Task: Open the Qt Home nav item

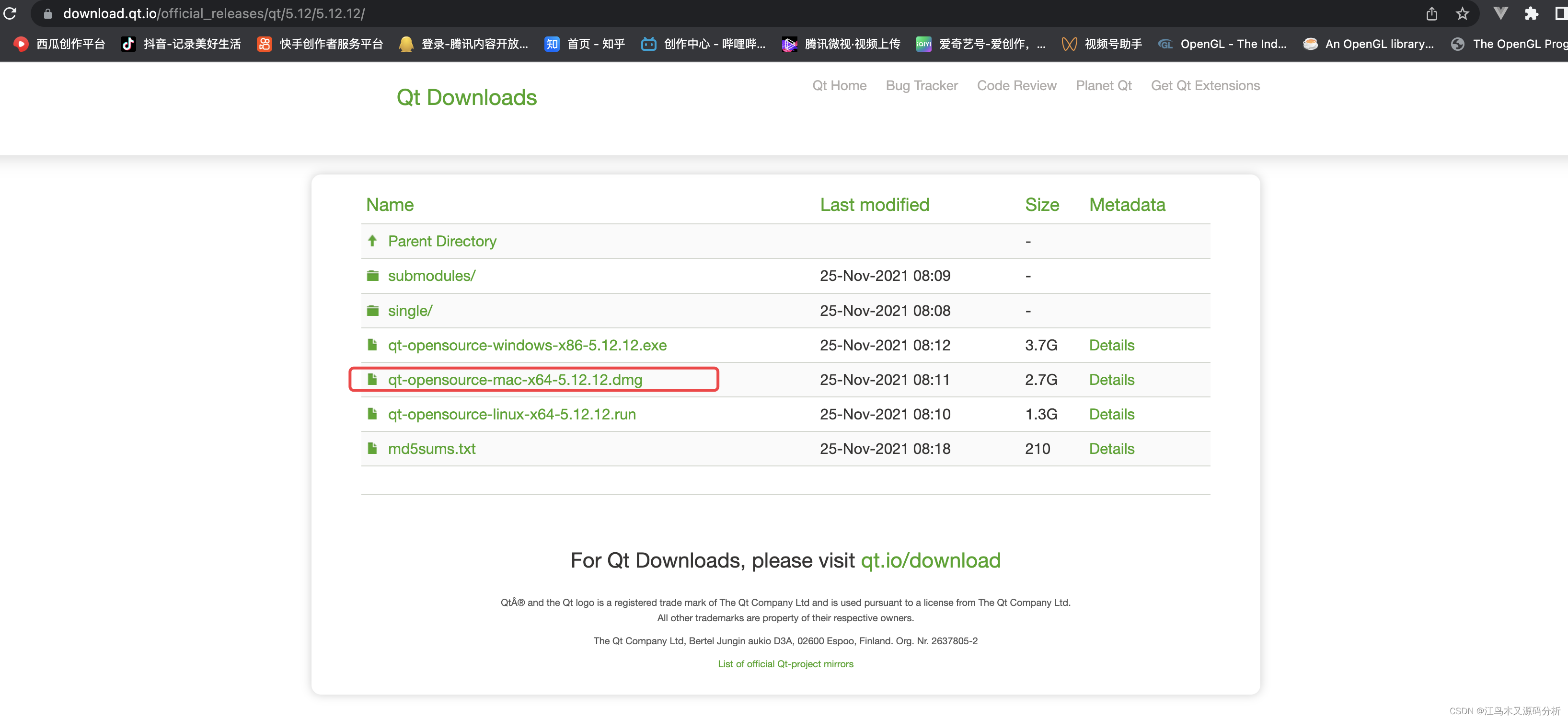Action: pos(840,85)
